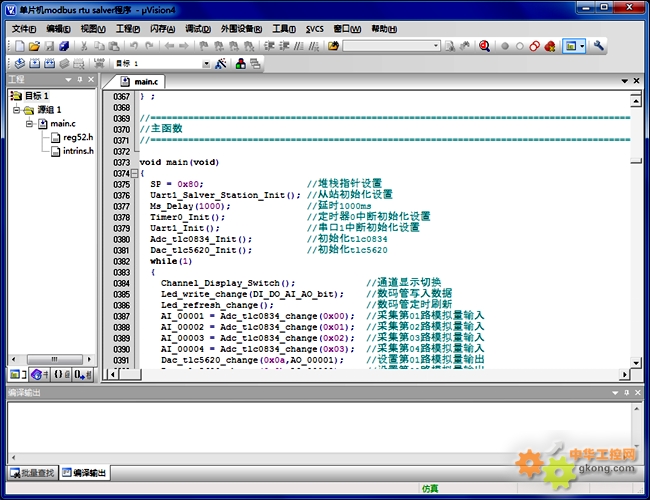Save the current file with floppy icon
This screenshot has width=650, height=500.
49,46
